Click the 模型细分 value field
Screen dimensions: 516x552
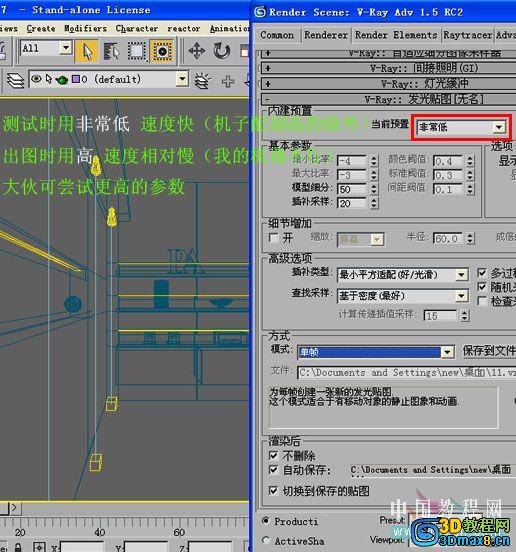tap(353, 189)
